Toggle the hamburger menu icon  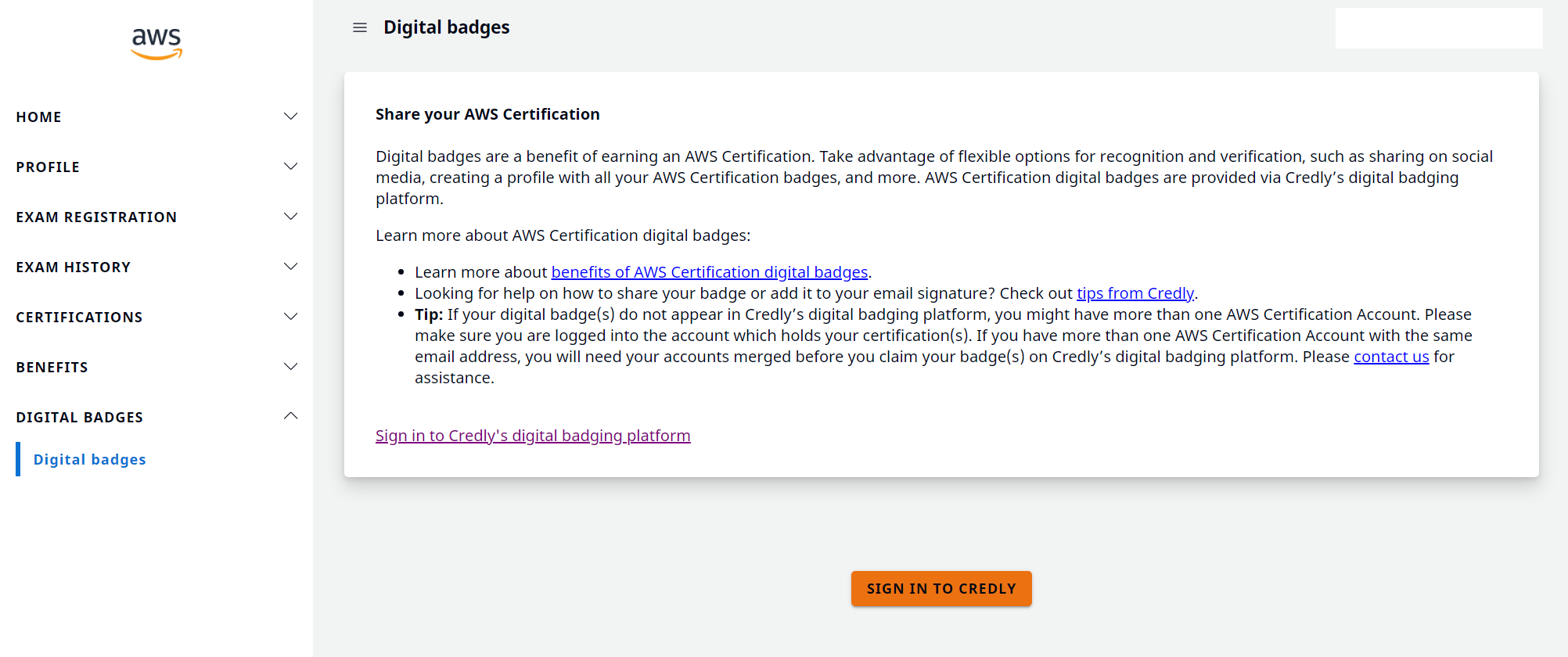(360, 27)
